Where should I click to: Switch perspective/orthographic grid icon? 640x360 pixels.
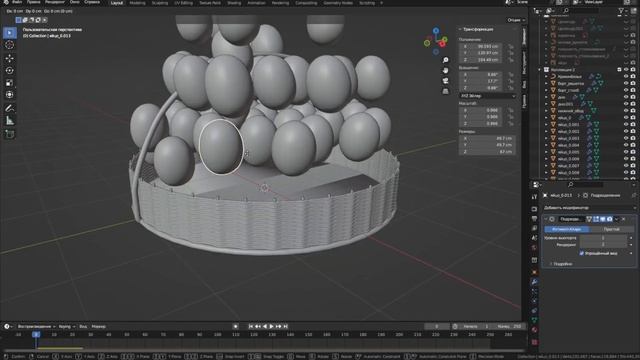(x=445, y=91)
